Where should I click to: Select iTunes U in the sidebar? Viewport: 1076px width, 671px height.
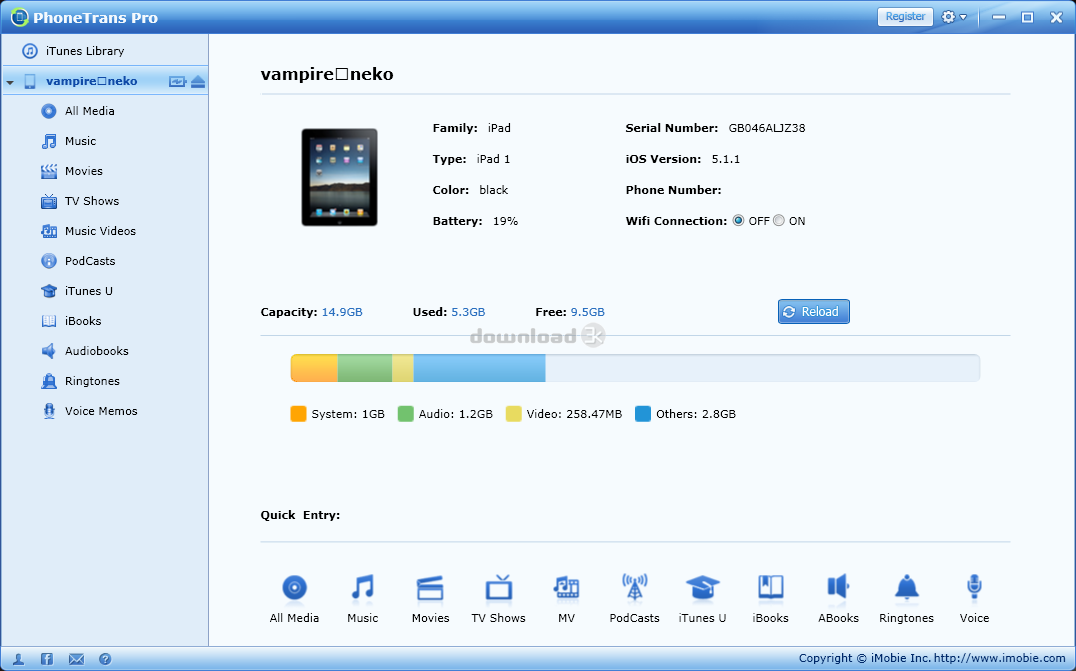(89, 291)
